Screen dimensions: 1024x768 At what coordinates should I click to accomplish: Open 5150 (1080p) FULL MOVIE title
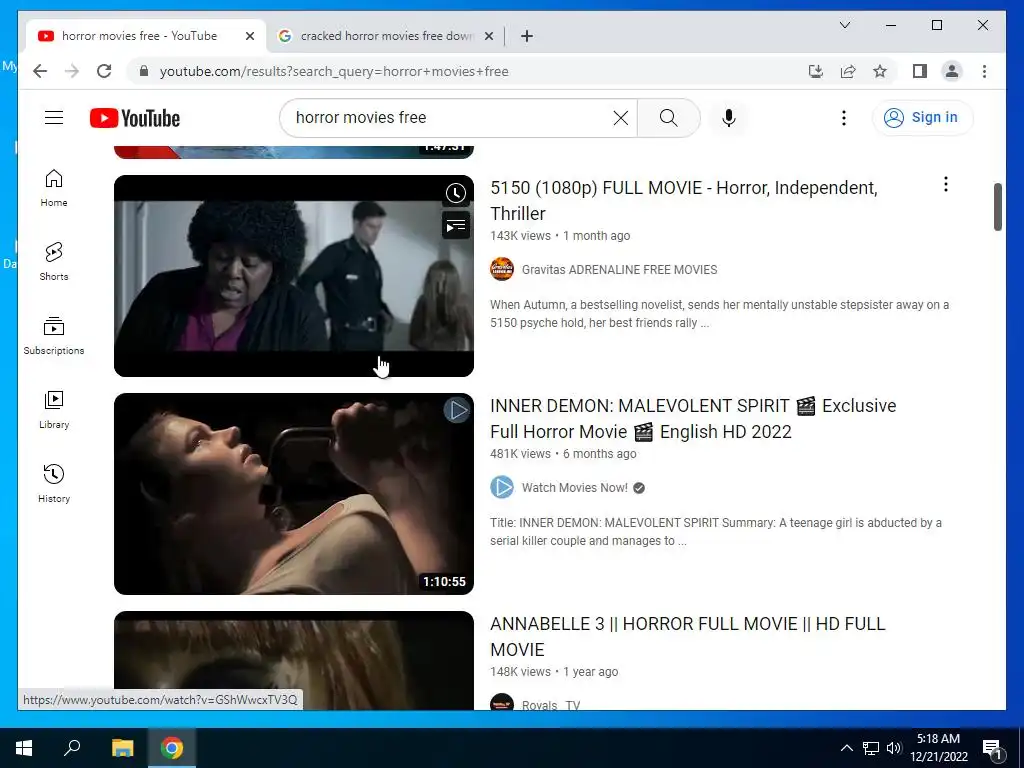pyautogui.click(x=684, y=200)
